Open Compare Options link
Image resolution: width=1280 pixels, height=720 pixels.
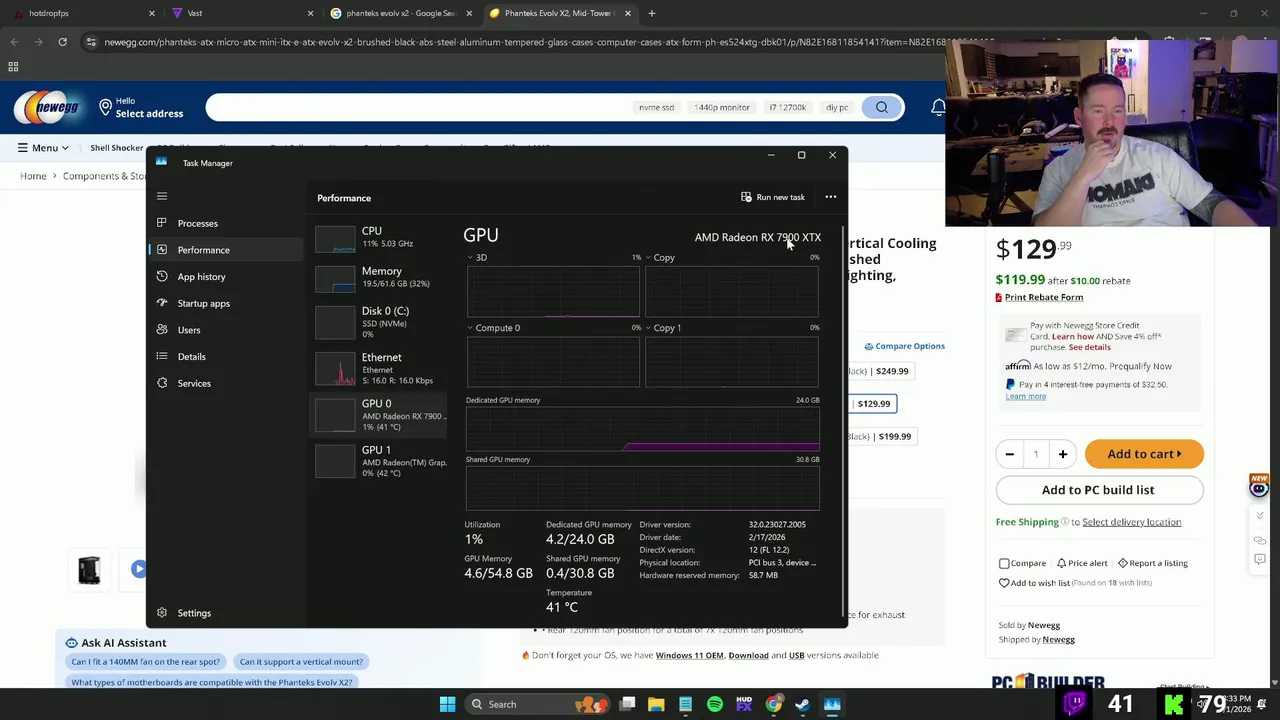point(904,346)
